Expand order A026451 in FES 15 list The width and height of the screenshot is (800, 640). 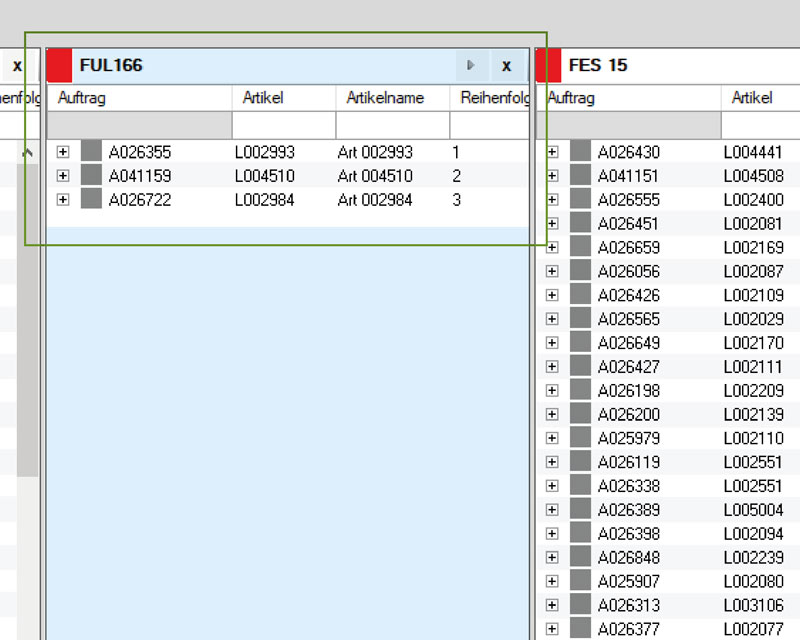click(552, 224)
